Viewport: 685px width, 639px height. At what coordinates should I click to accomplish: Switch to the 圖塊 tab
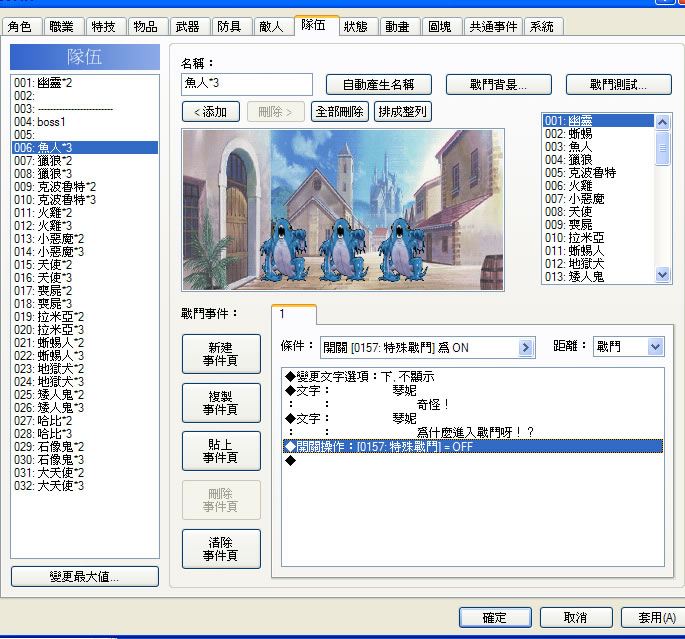442,27
